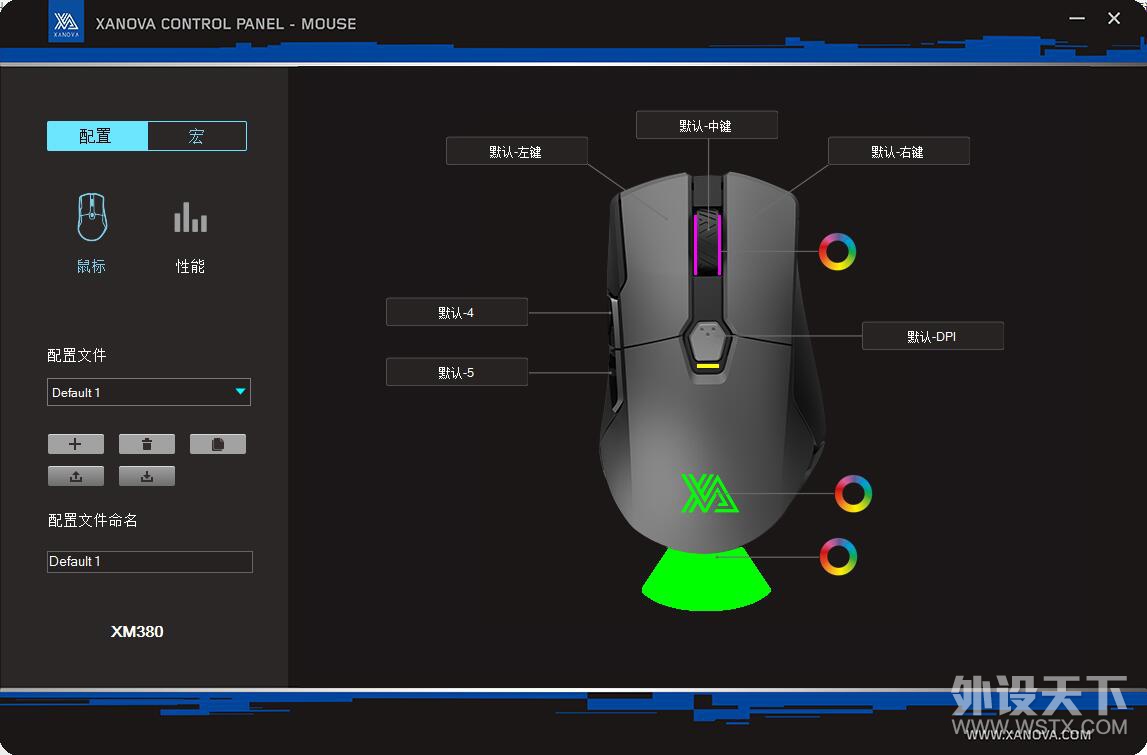Configure the 默认-5 side button
This screenshot has height=755, width=1147.
click(x=456, y=372)
